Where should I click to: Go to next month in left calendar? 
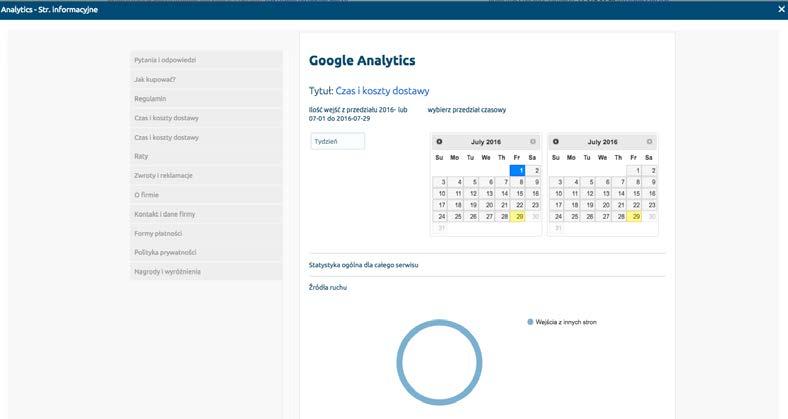click(x=533, y=142)
